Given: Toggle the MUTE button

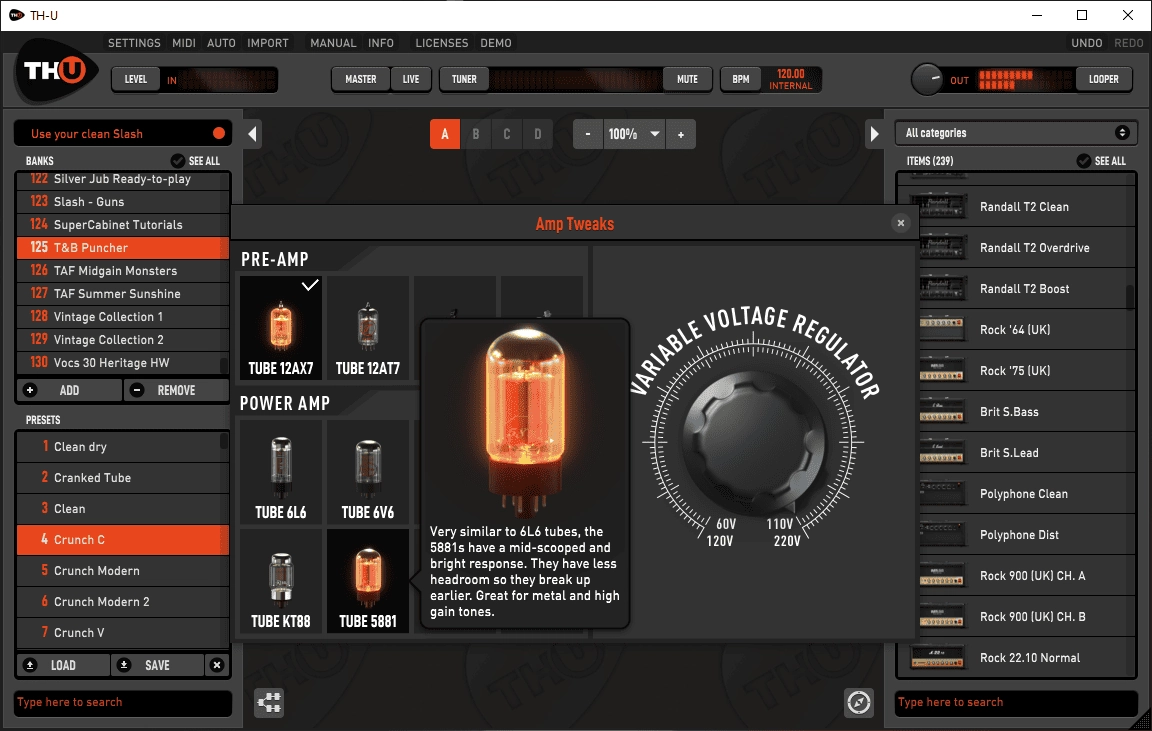Looking at the screenshot, I should (688, 79).
